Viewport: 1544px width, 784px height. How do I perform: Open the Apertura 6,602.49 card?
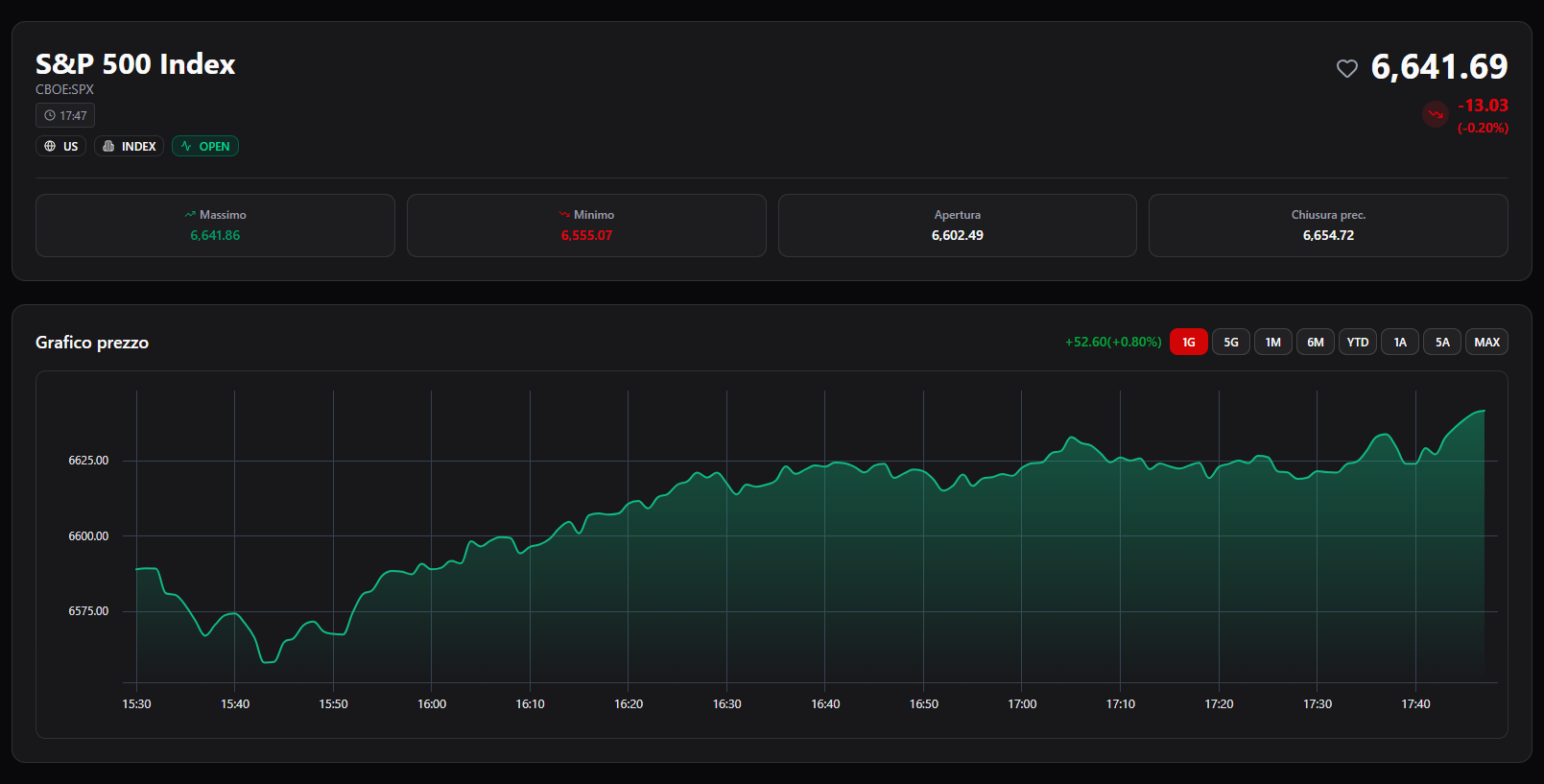click(958, 226)
